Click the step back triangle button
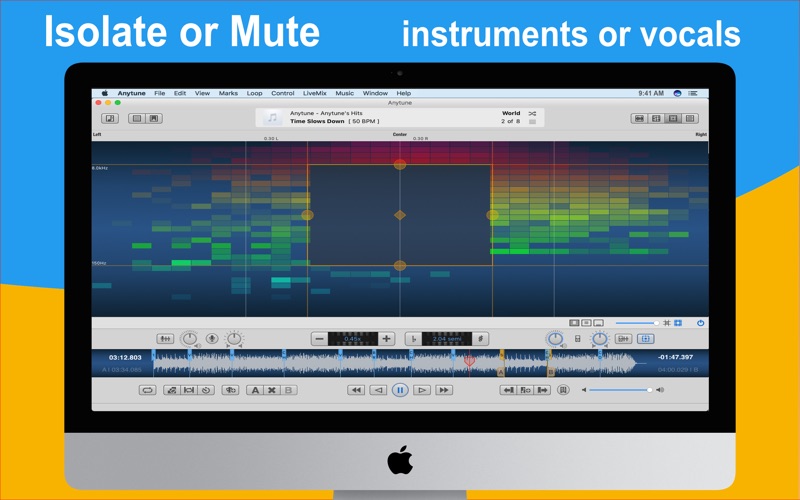Image resolution: width=800 pixels, height=500 pixels. click(x=378, y=390)
